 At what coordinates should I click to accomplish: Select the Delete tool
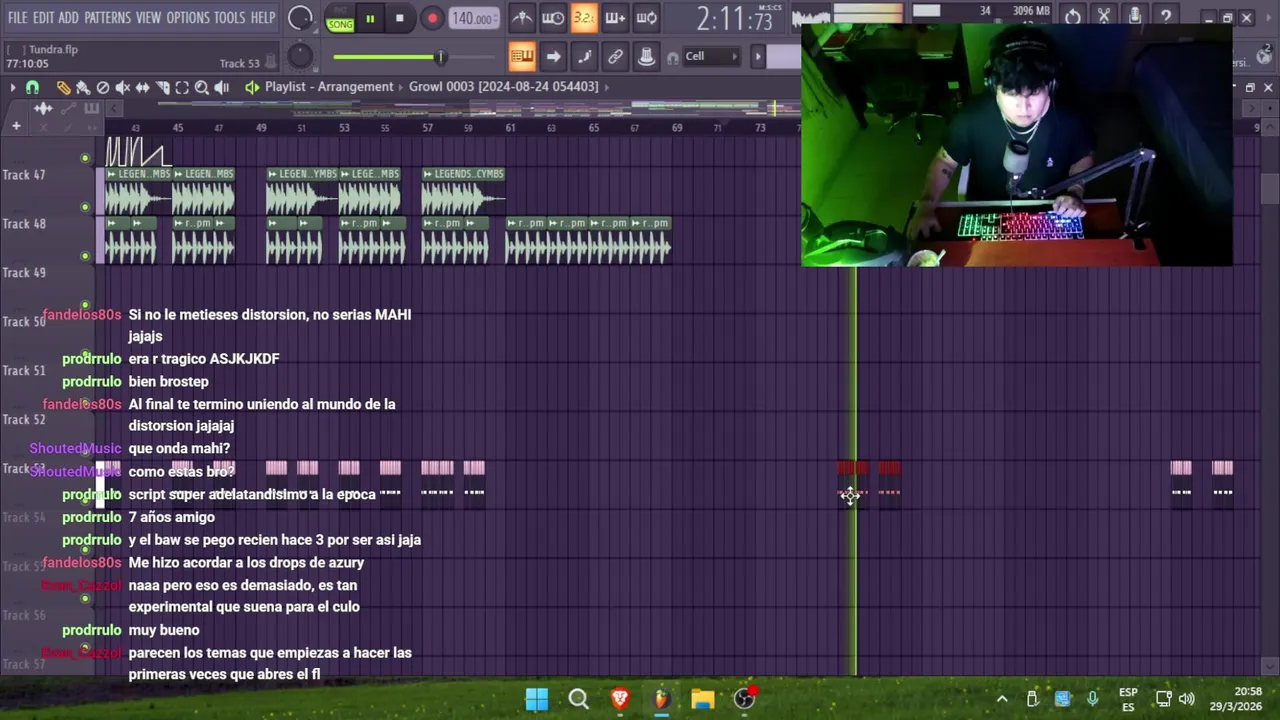103,87
